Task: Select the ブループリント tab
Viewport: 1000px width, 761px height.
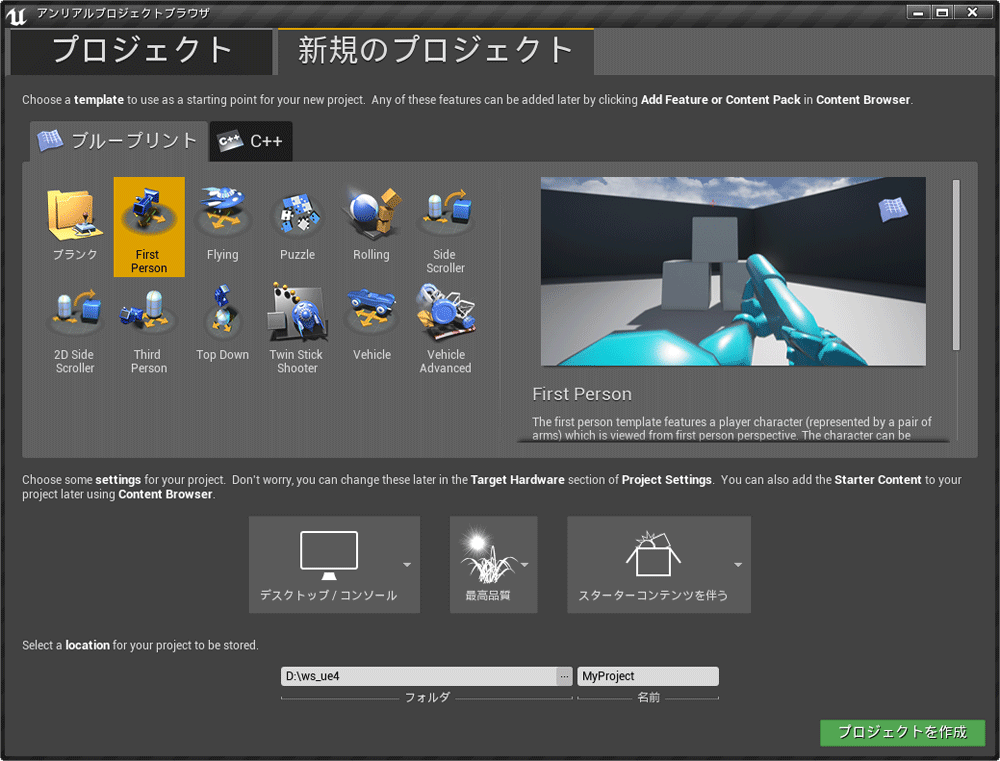Action: 119,141
